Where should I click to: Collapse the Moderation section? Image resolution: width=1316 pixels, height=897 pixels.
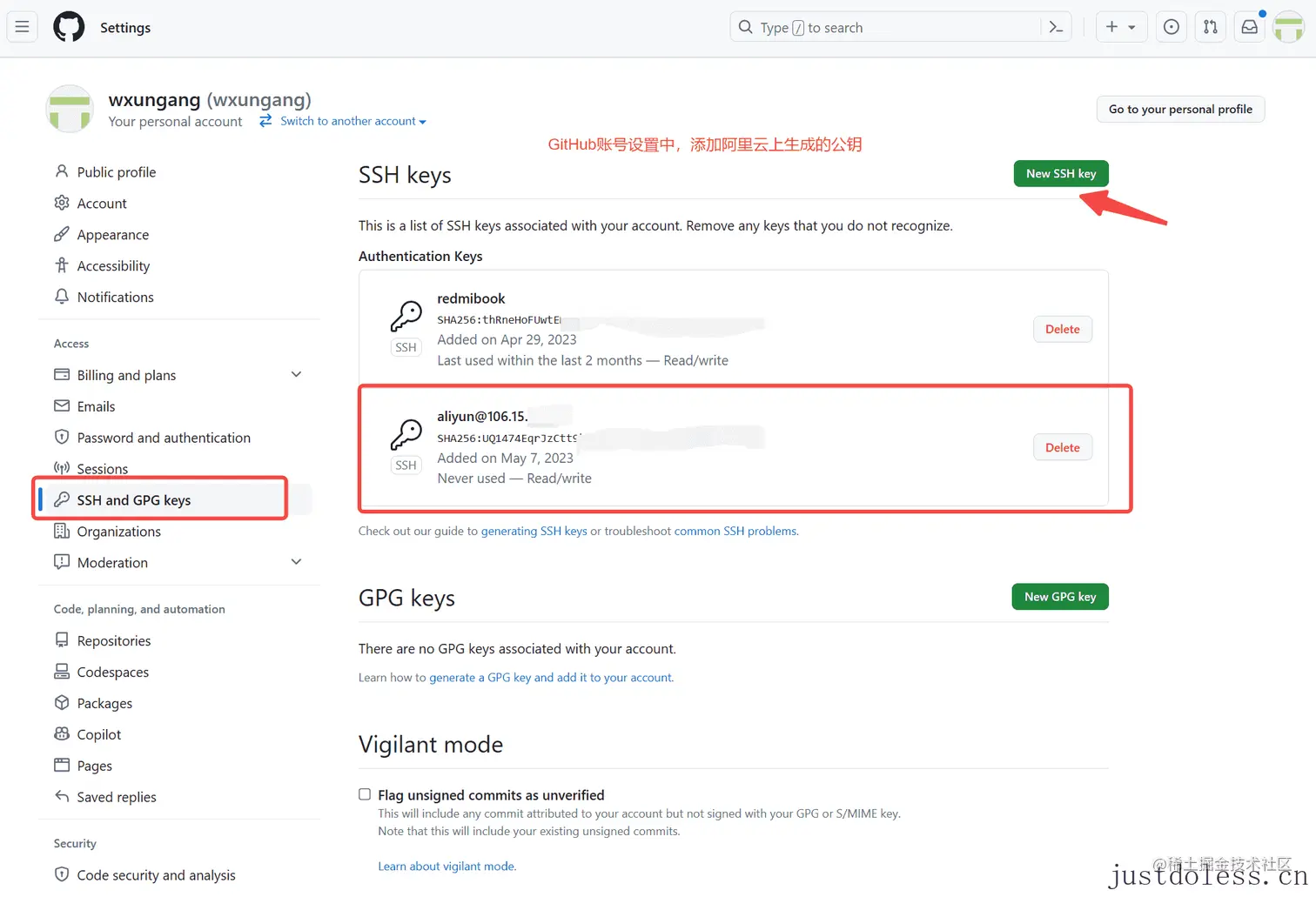coord(296,562)
